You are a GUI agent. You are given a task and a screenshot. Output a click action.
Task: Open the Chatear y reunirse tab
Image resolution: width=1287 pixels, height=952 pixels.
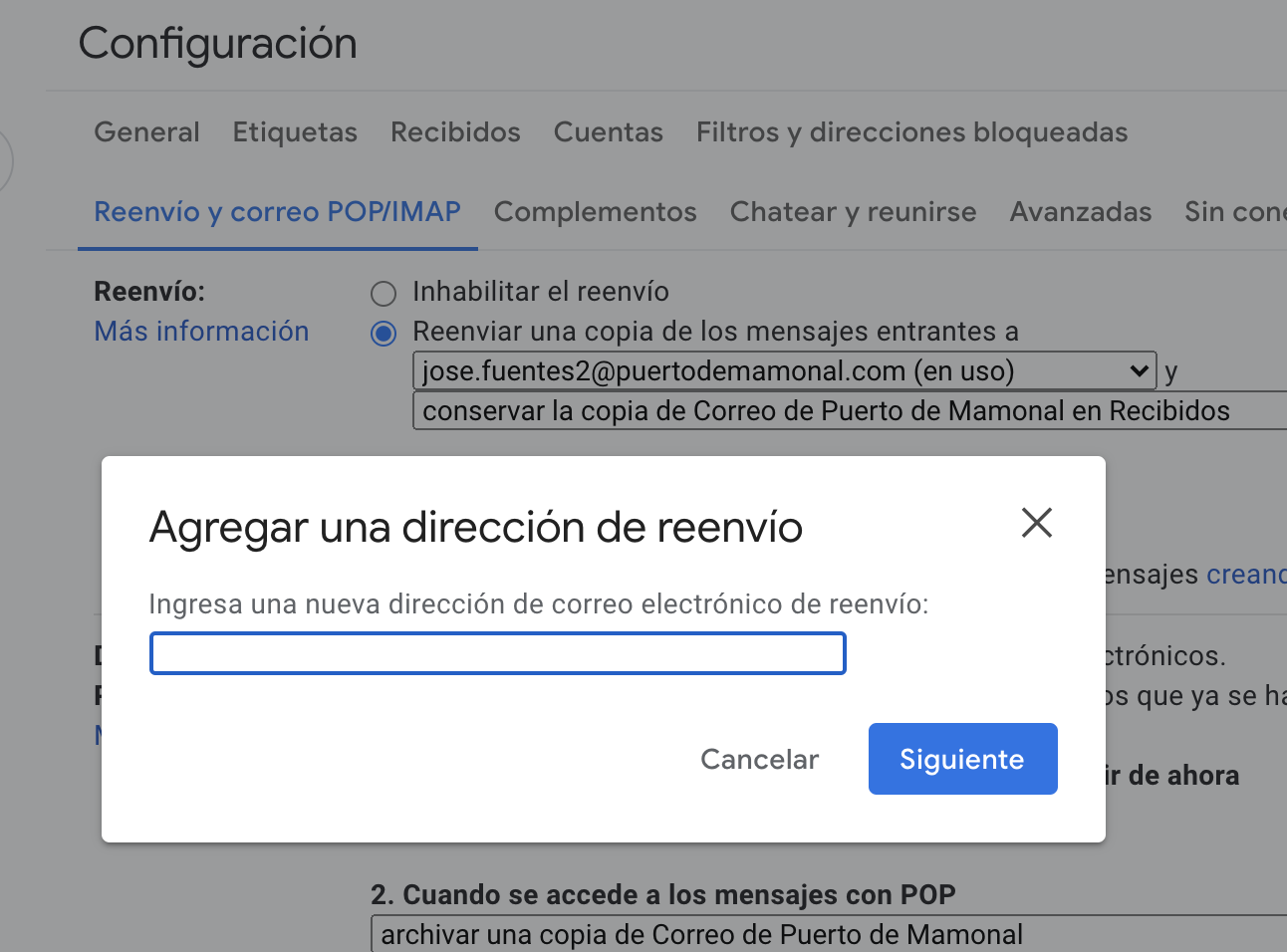(x=853, y=211)
